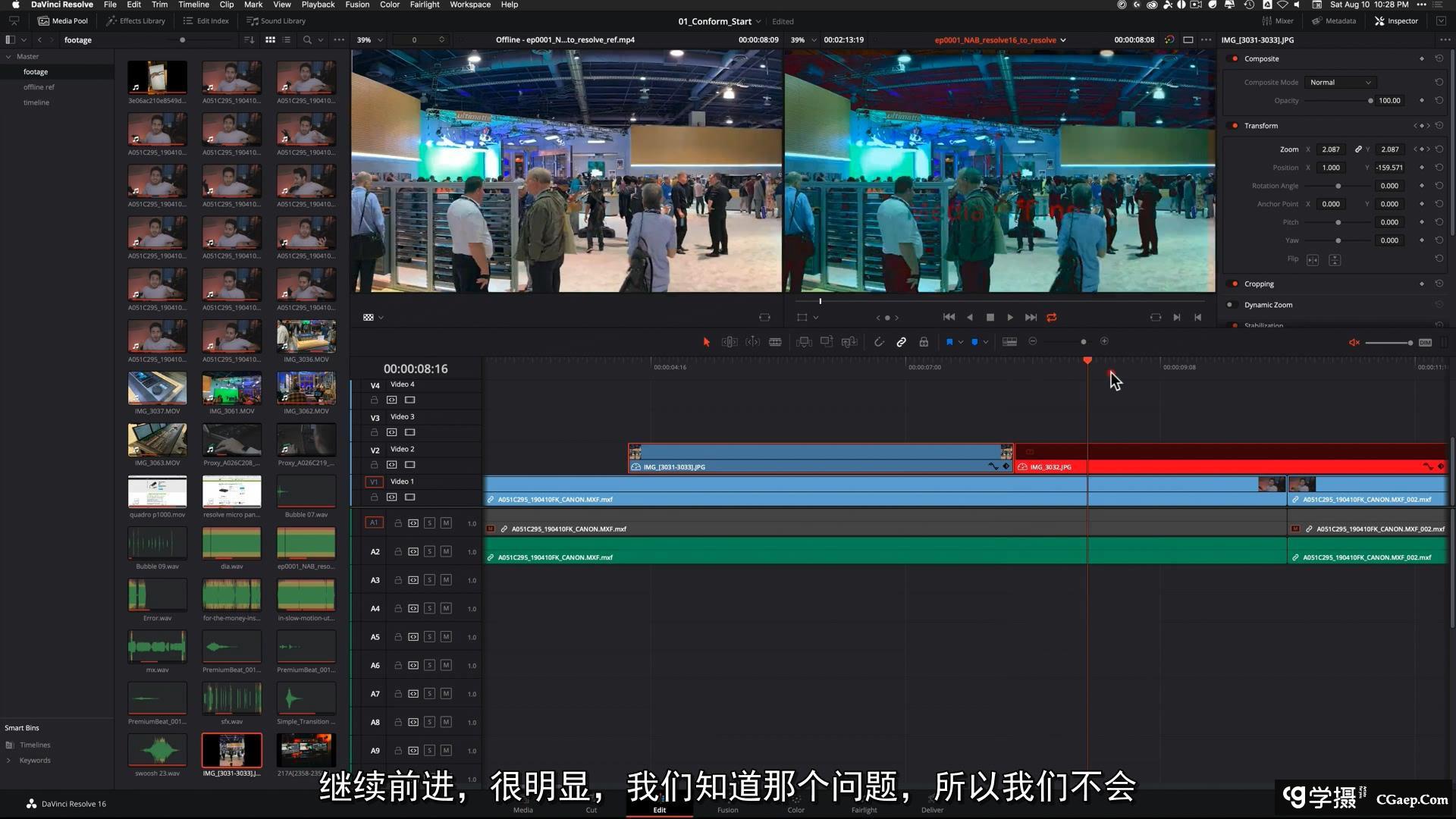Click the position lock padlock in toolbar
This screenshot has height=819, width=1456.
pos(924,342)
